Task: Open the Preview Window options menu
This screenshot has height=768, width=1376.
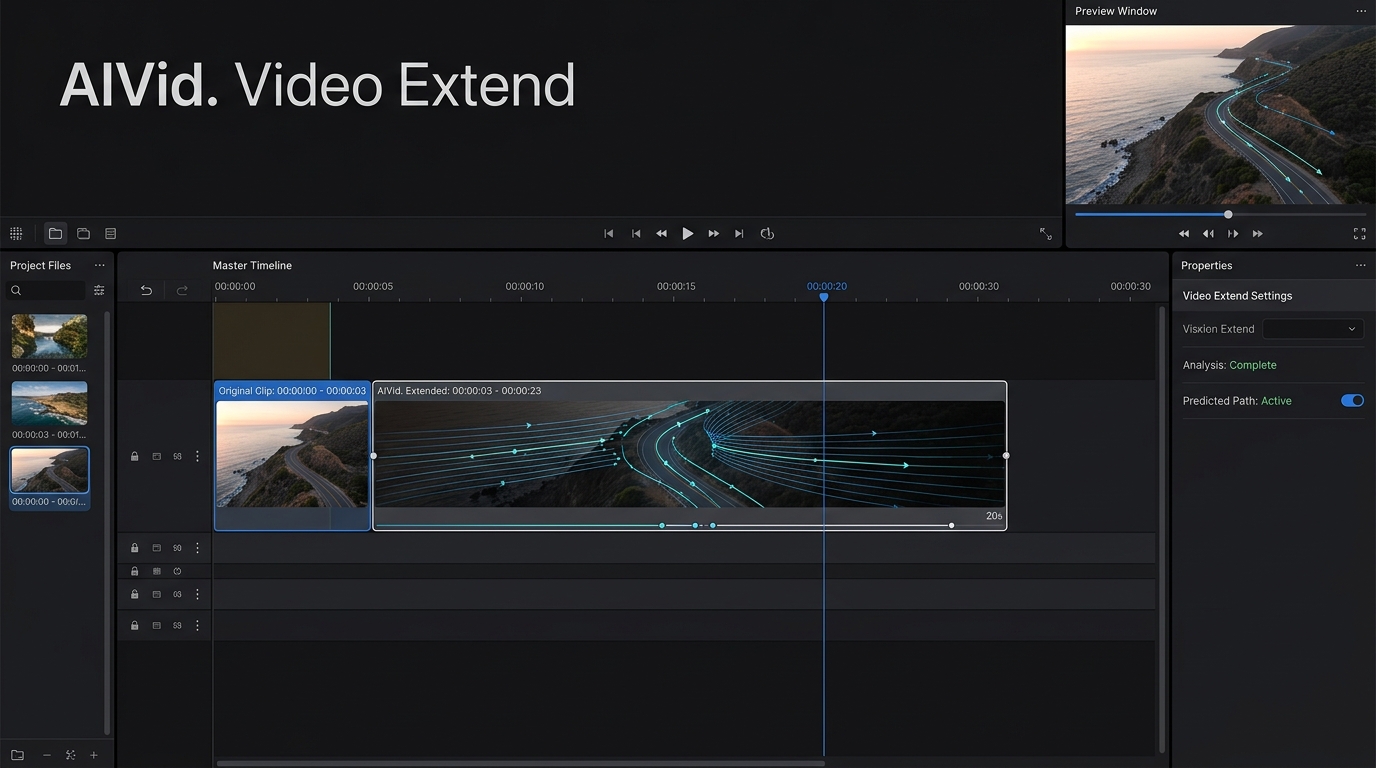Action: (1360, 11)
